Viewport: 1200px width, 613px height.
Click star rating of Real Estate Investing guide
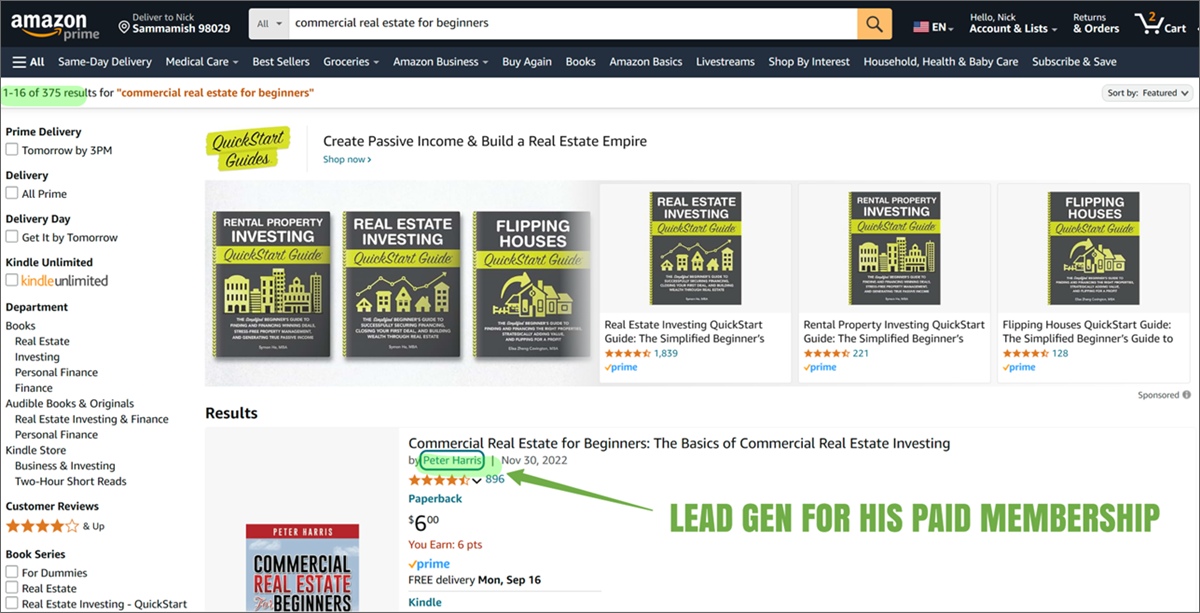628,353
